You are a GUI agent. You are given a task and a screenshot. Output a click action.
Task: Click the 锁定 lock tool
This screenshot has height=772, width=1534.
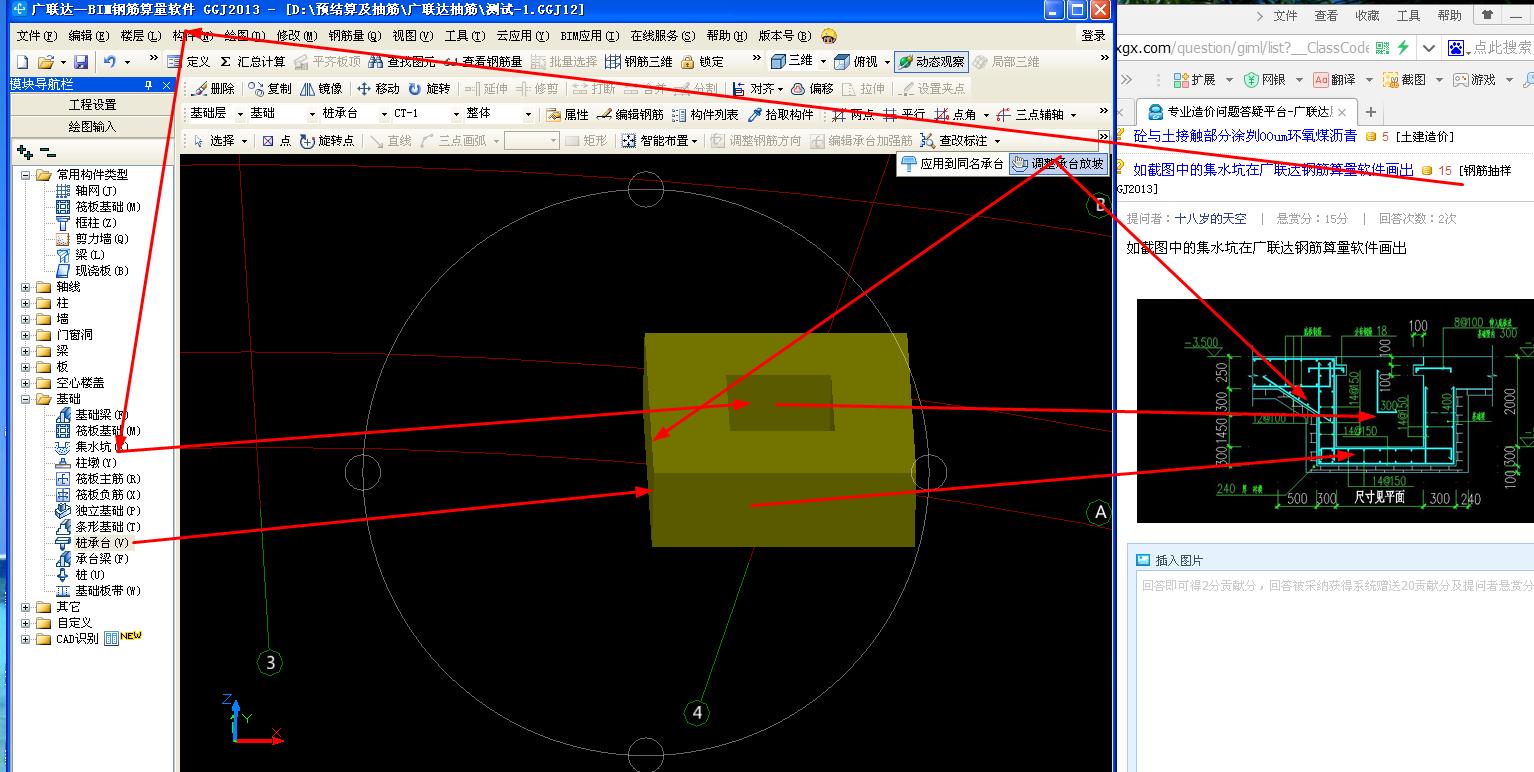tap(702, 62)
